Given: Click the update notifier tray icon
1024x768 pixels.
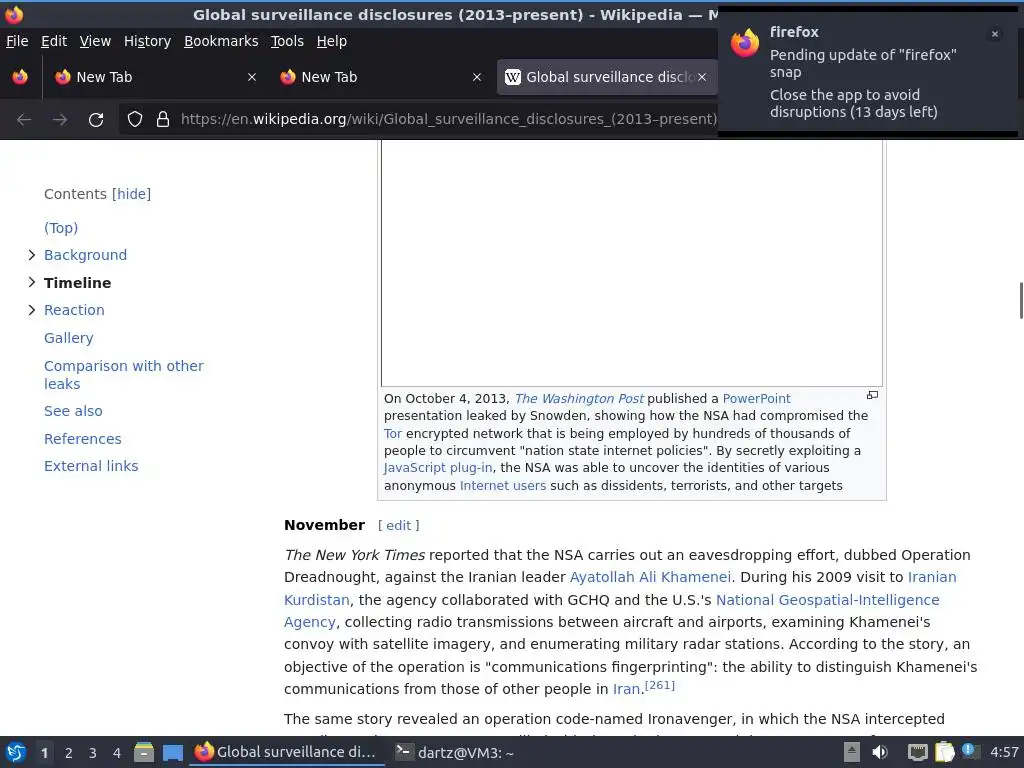Looking at the screenshot, I should coord(970,751).
